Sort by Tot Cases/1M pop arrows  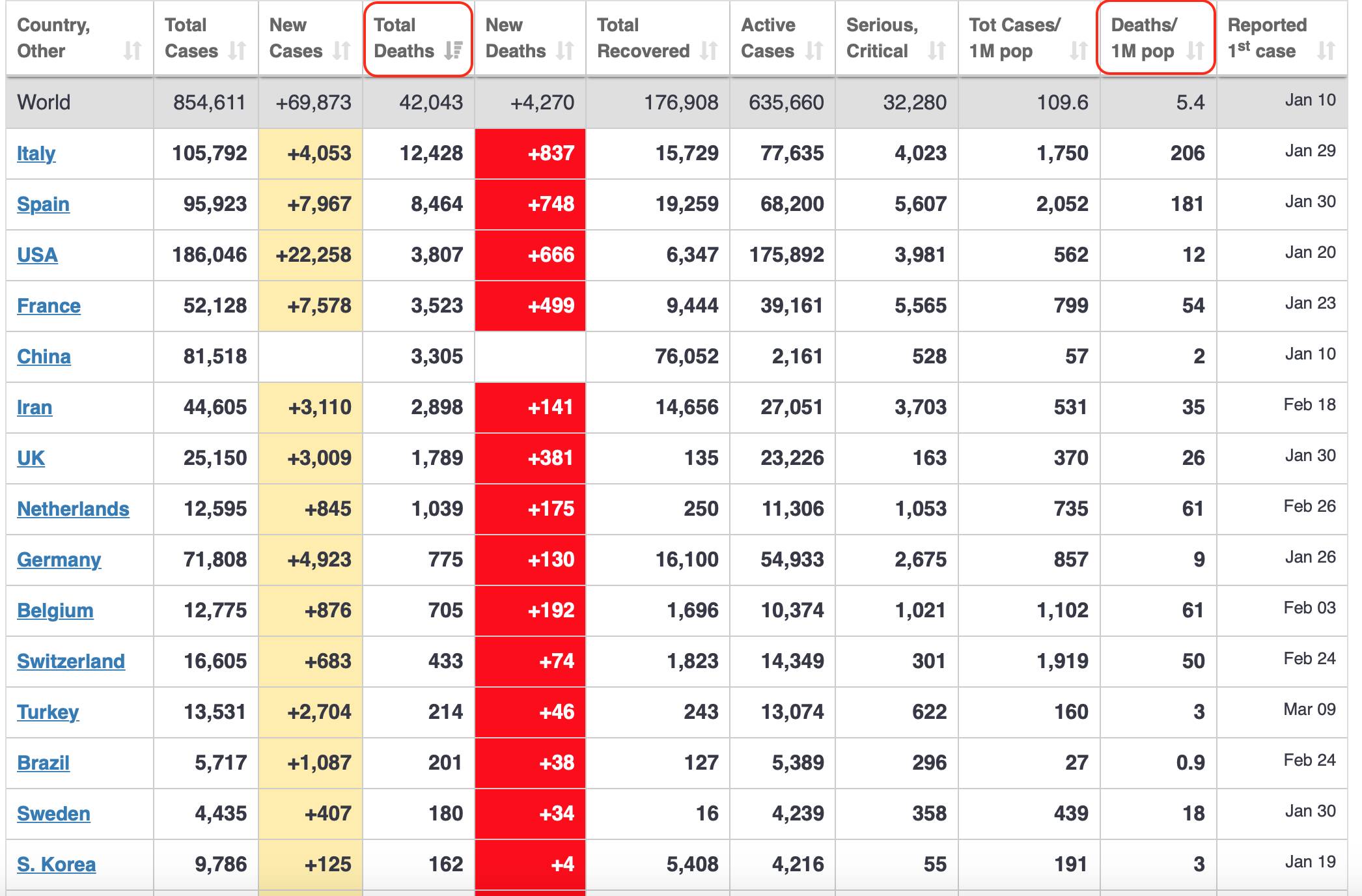[1079, 51]
